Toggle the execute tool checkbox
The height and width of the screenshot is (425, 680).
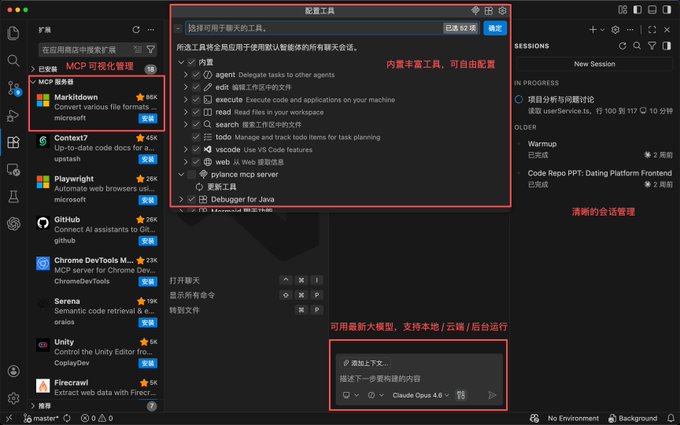coord(196,100)
